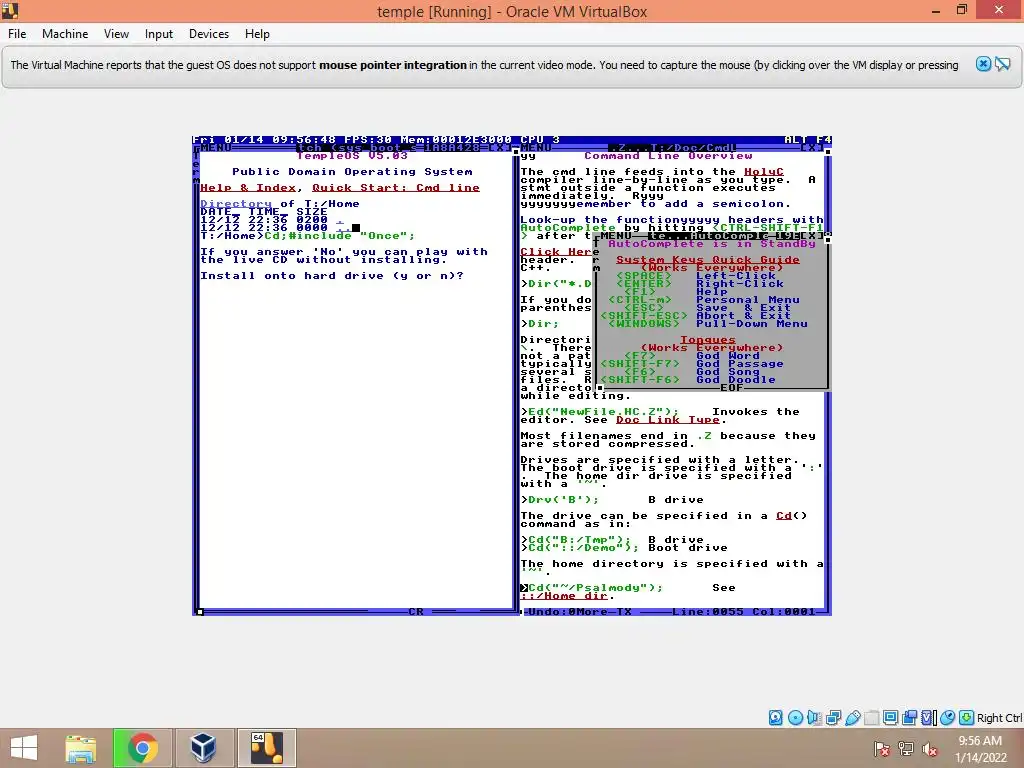Open MENU of the Cmd doc window
Viewport: 1024px width, 768px height.
[536, 148]
